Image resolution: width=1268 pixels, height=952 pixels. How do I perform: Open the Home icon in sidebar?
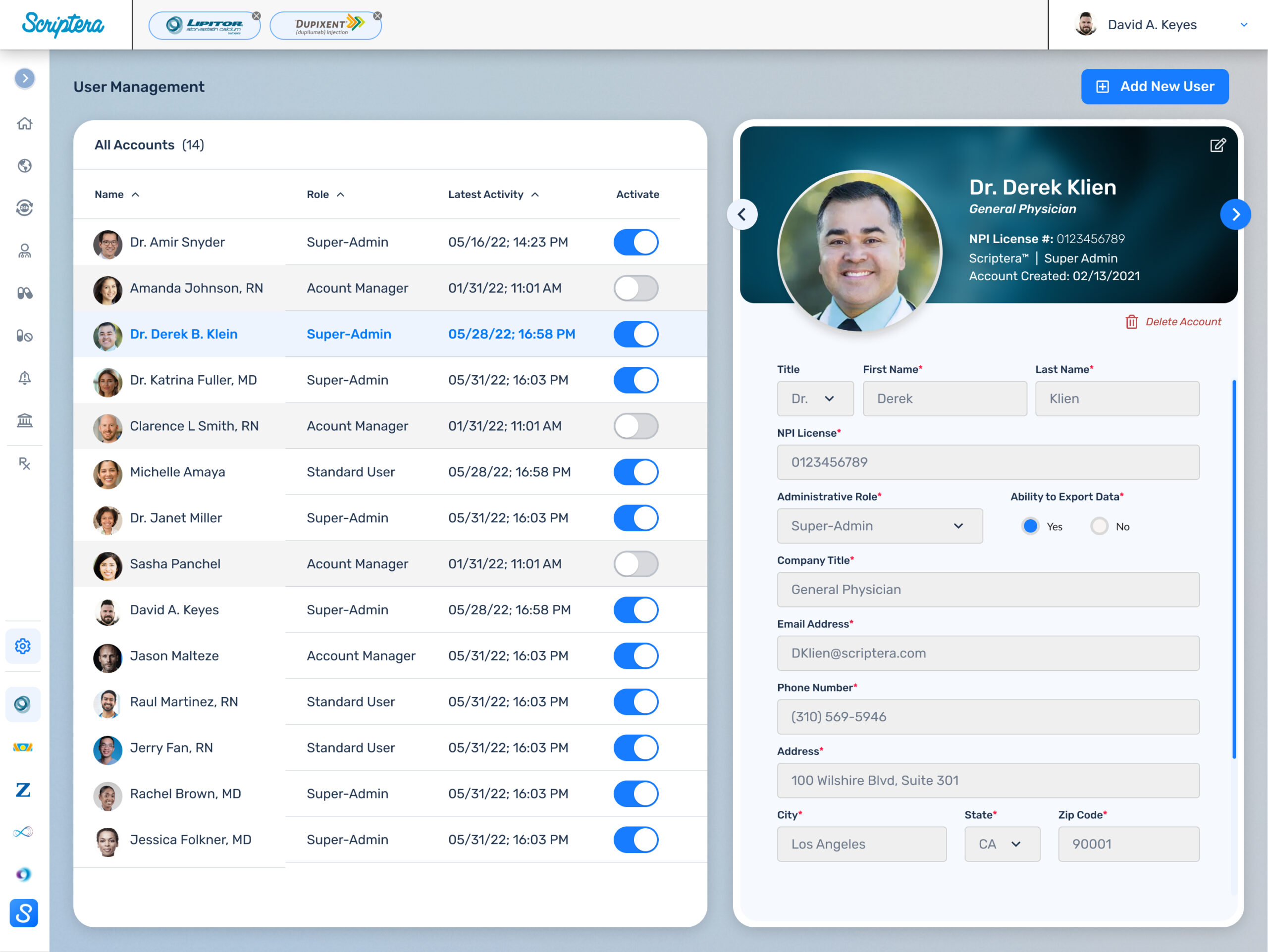tap(24, 123)
